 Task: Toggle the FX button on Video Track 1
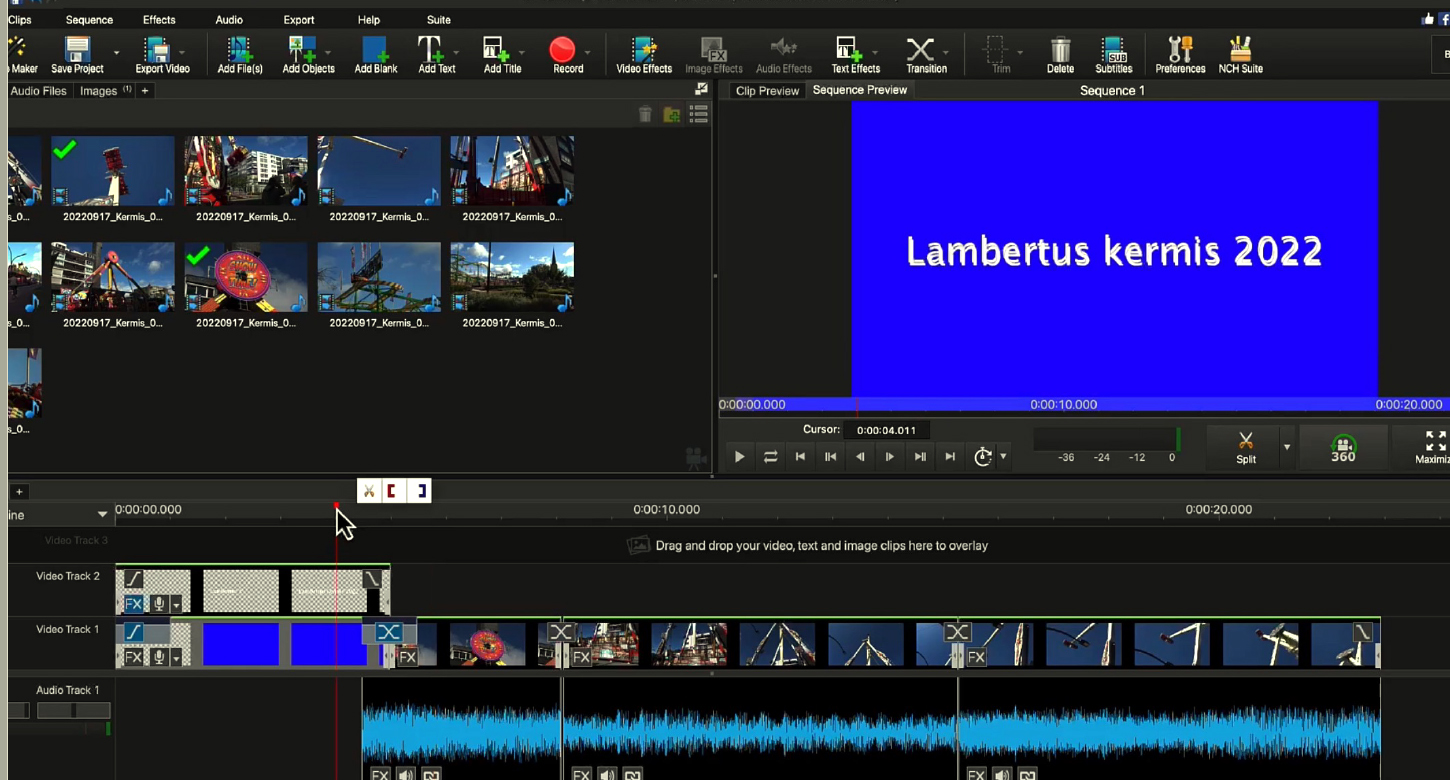click(x=133, y=657)
